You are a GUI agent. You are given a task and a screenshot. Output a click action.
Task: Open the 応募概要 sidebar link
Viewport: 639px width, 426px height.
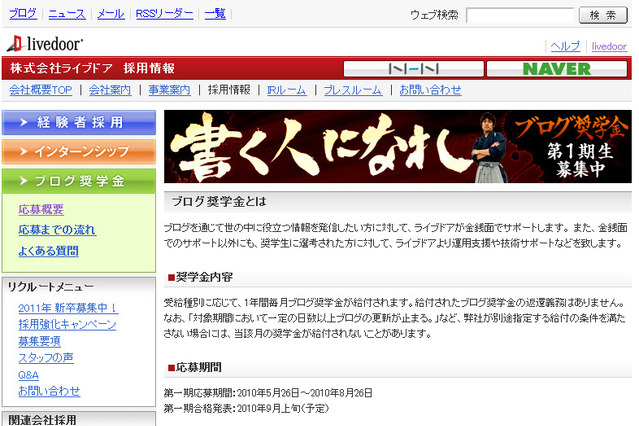pyautogui.click(x=41, y=210)
